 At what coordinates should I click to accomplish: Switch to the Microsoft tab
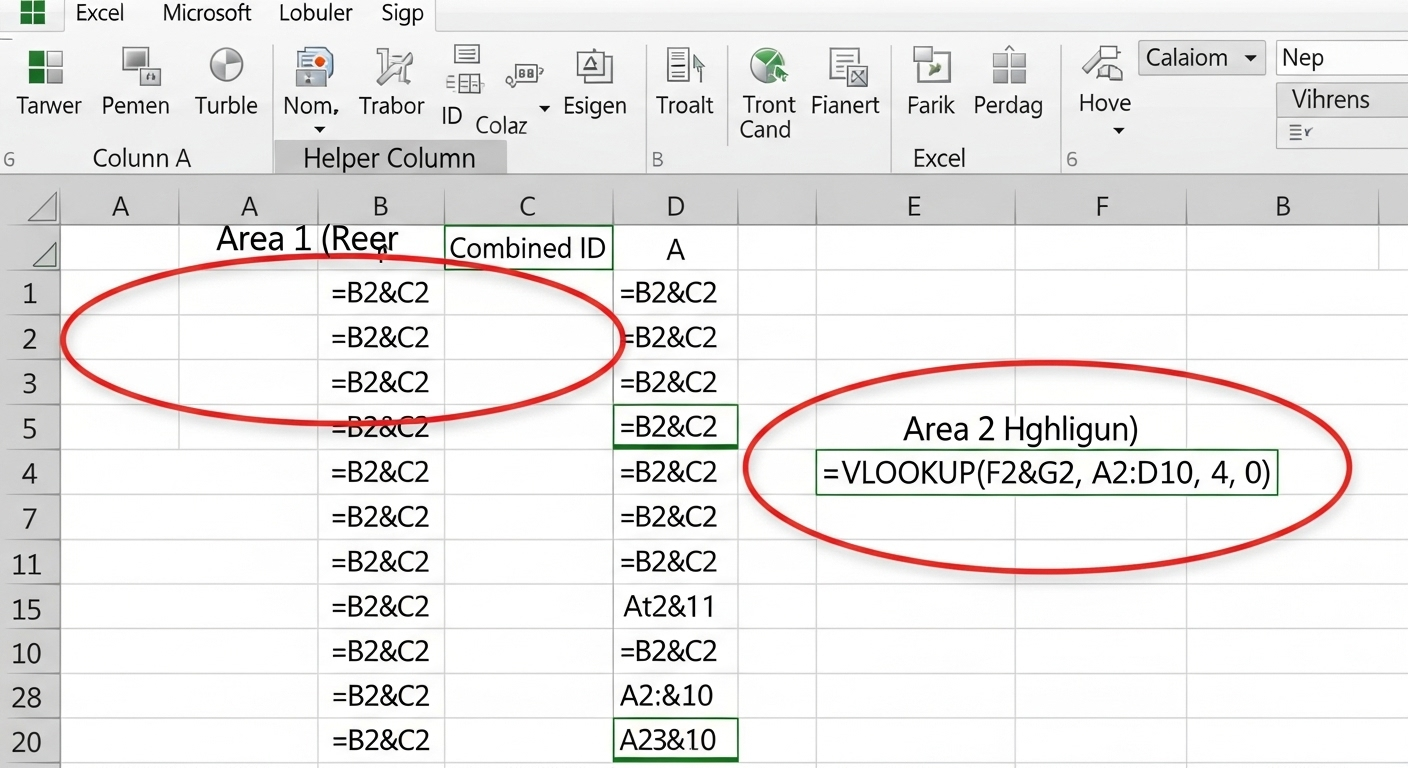click(207, 13)
